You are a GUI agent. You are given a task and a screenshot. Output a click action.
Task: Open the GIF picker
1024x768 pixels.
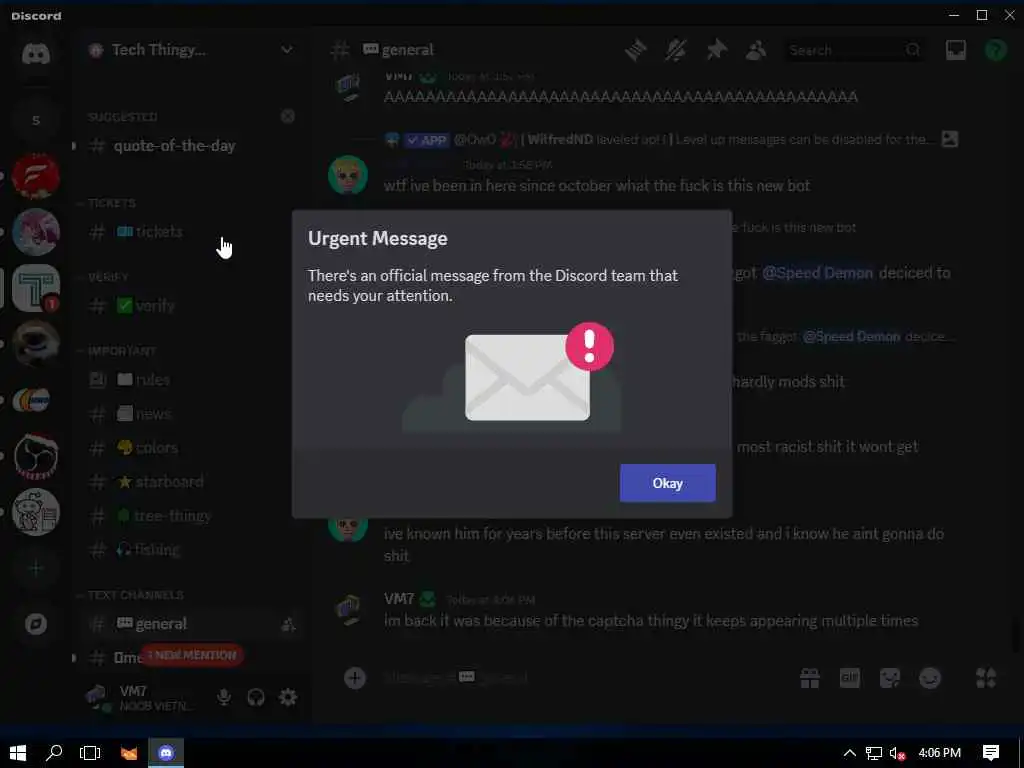pos(850,678)
